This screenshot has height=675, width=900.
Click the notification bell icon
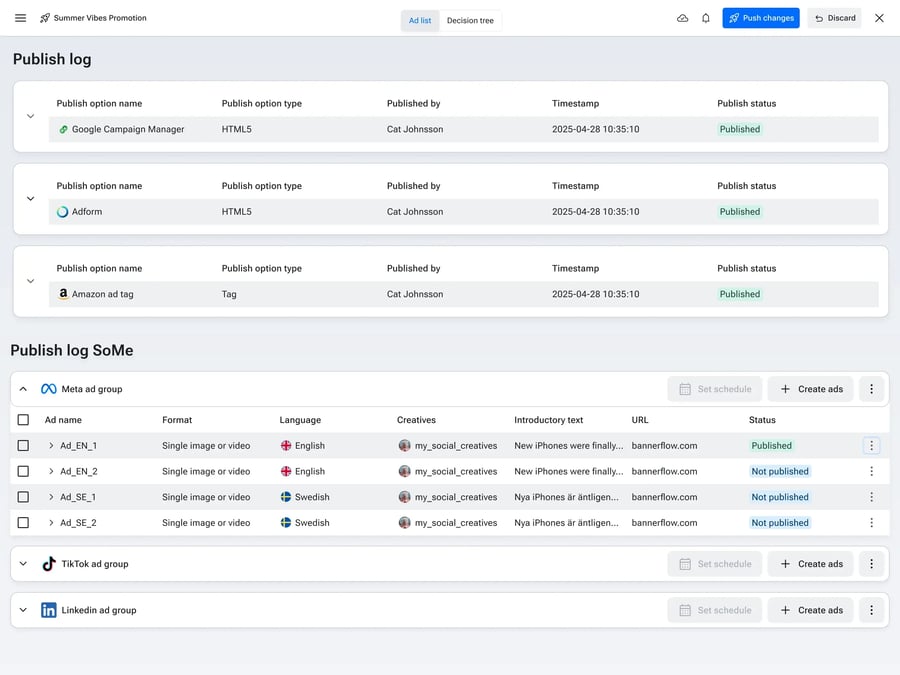pyautogui.click(x=706, y=17)
